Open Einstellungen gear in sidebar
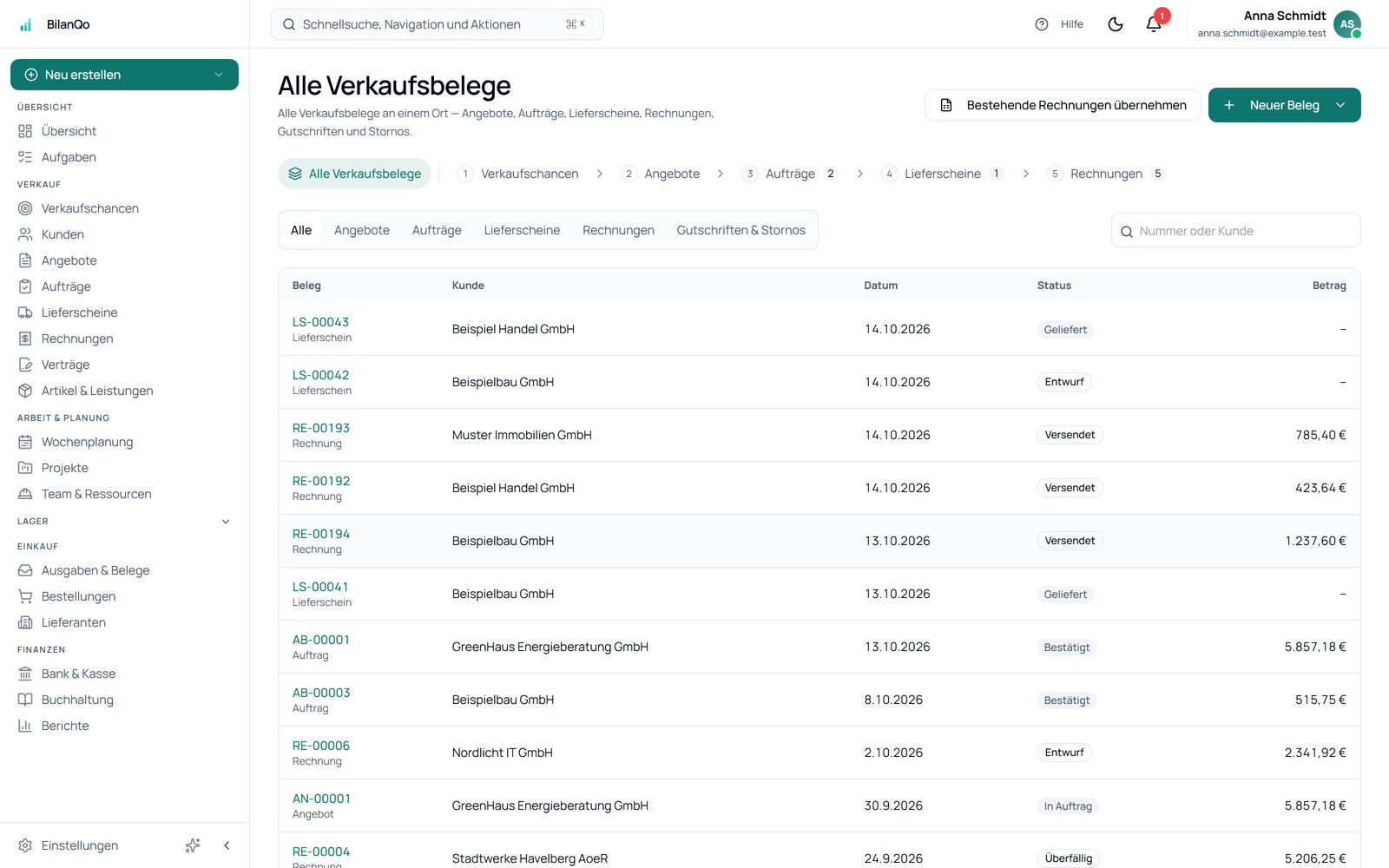Image resolution: width=1389 pixels, height=868 pixels. 25,845
